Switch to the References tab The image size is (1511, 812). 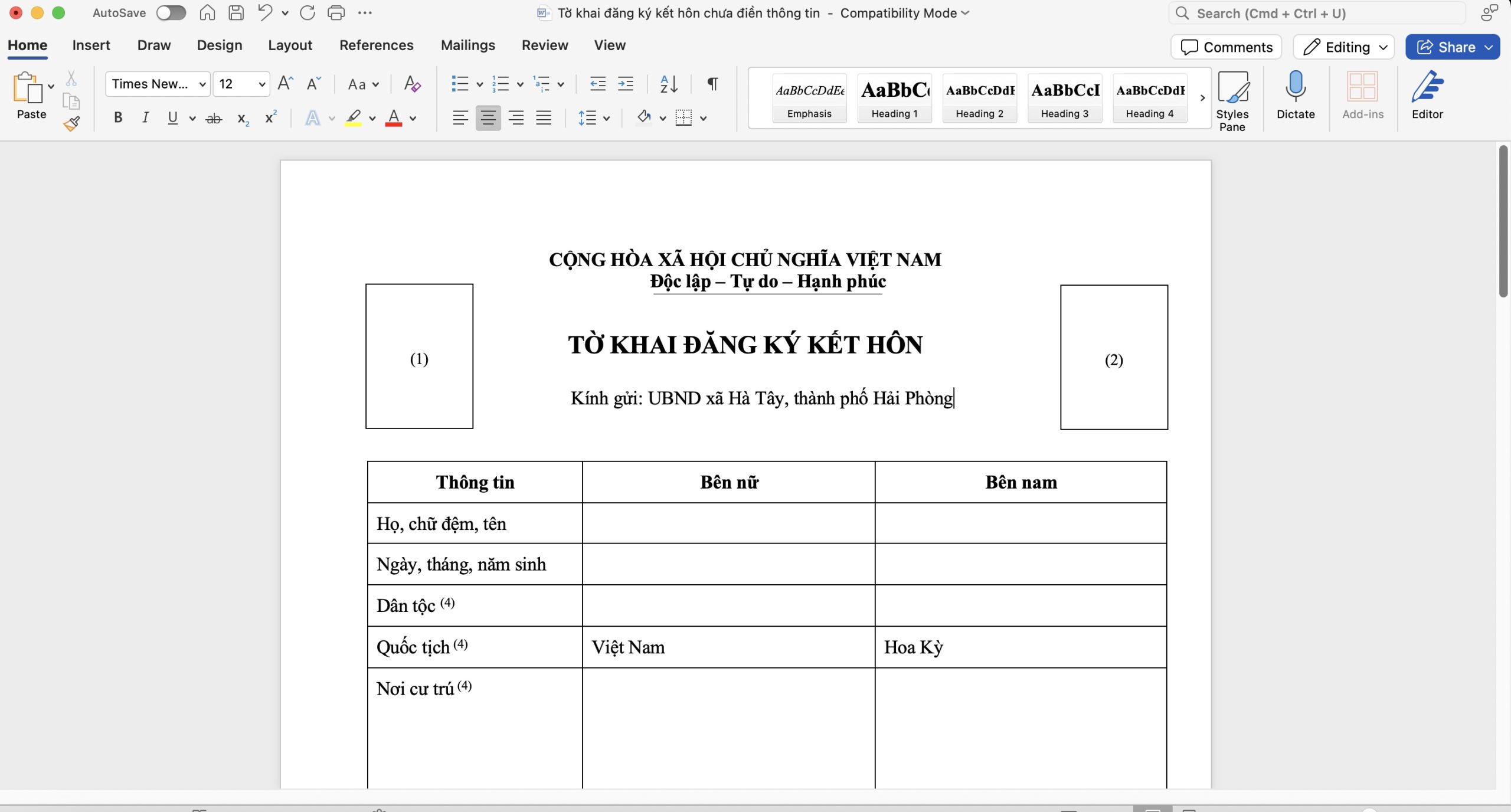(x=377, y=45)
